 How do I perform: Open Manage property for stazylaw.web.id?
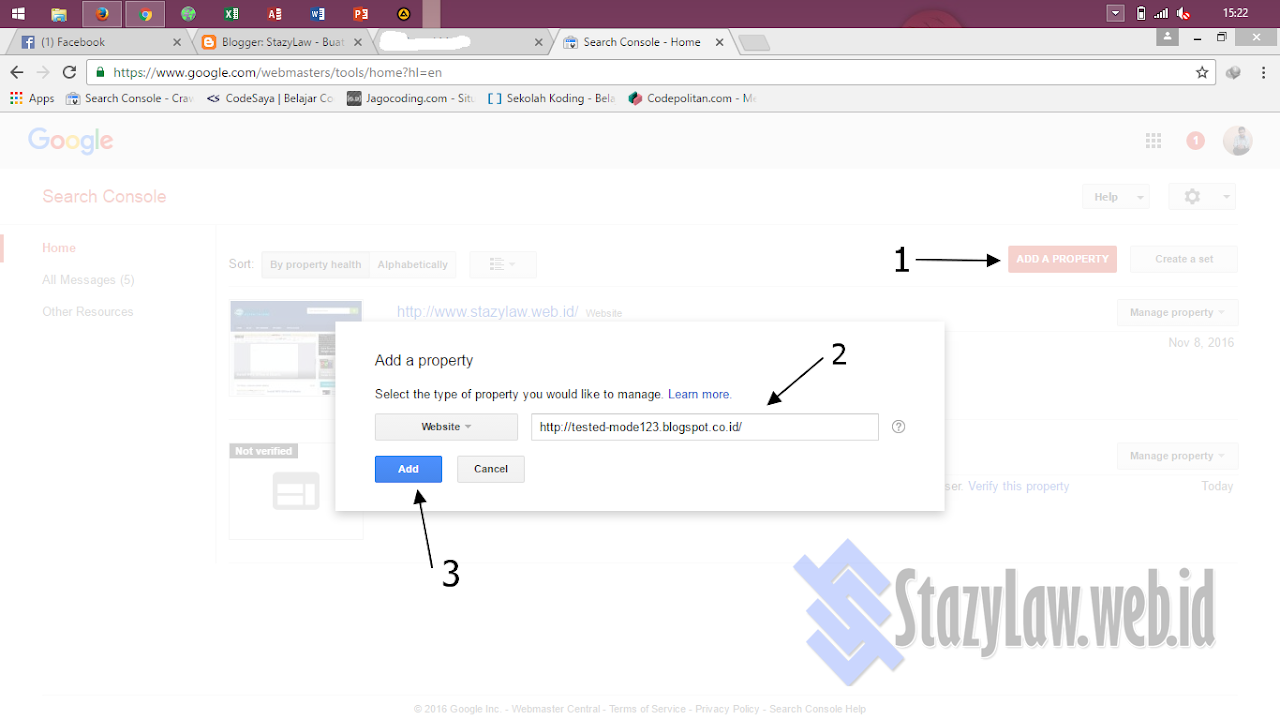[x=1177, y=313]
